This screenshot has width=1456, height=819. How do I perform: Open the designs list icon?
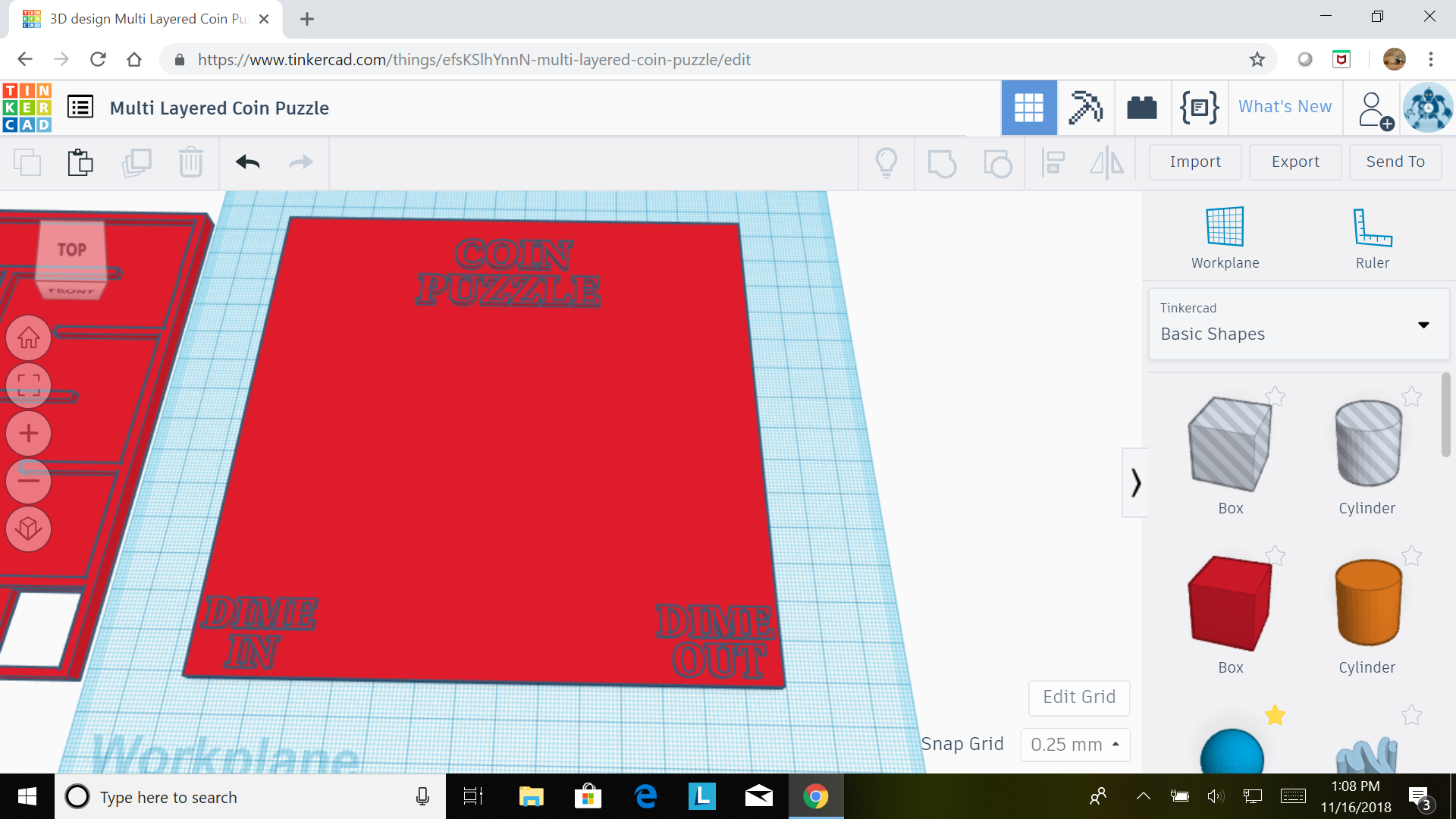(80, 107)
